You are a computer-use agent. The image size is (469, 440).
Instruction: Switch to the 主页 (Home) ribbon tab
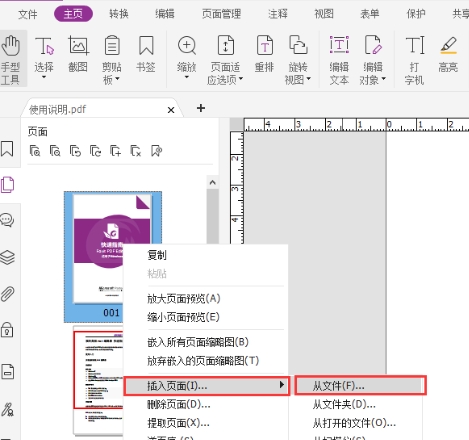click(73, 14)
